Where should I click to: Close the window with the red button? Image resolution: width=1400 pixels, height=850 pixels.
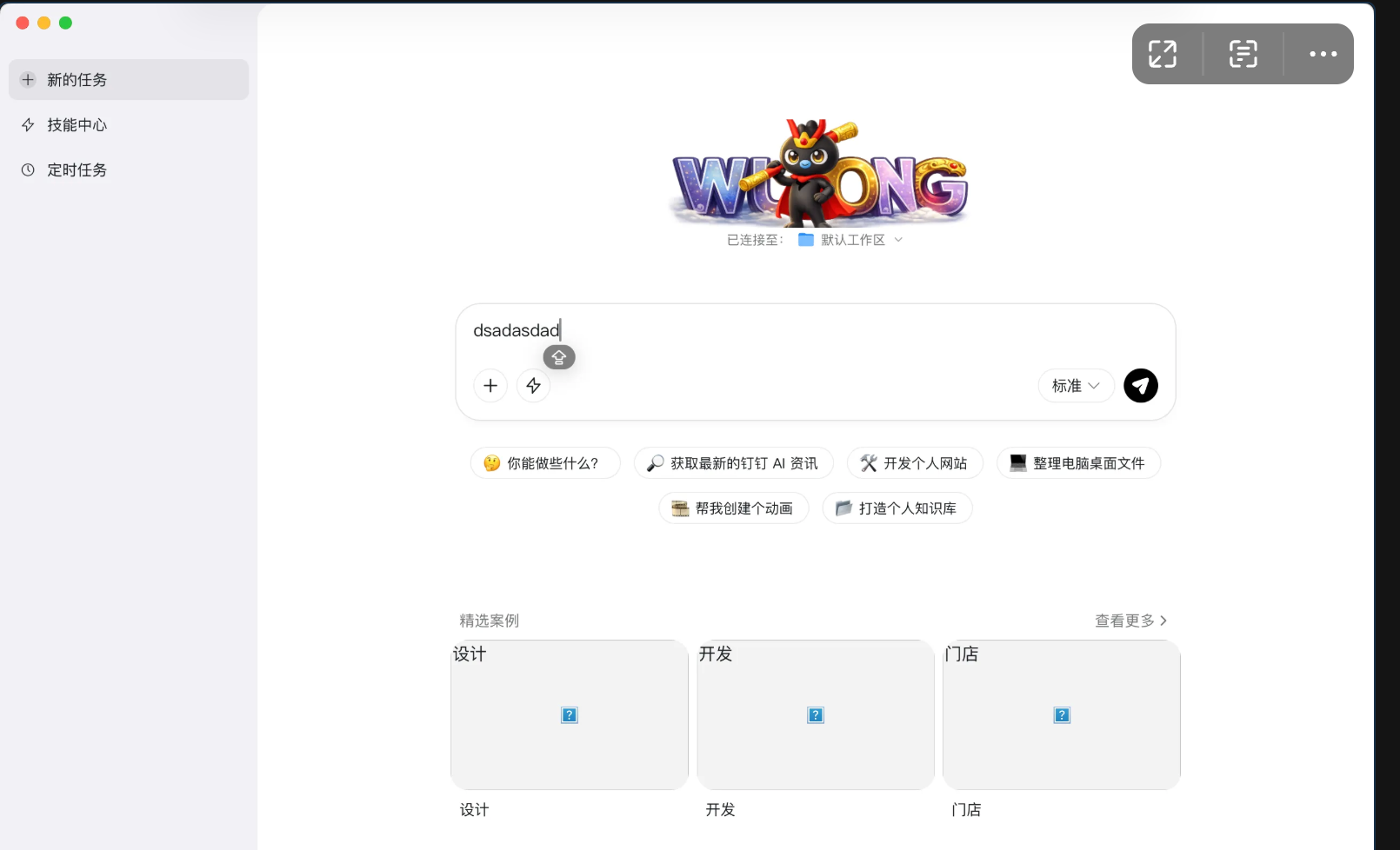coord(23,23)
